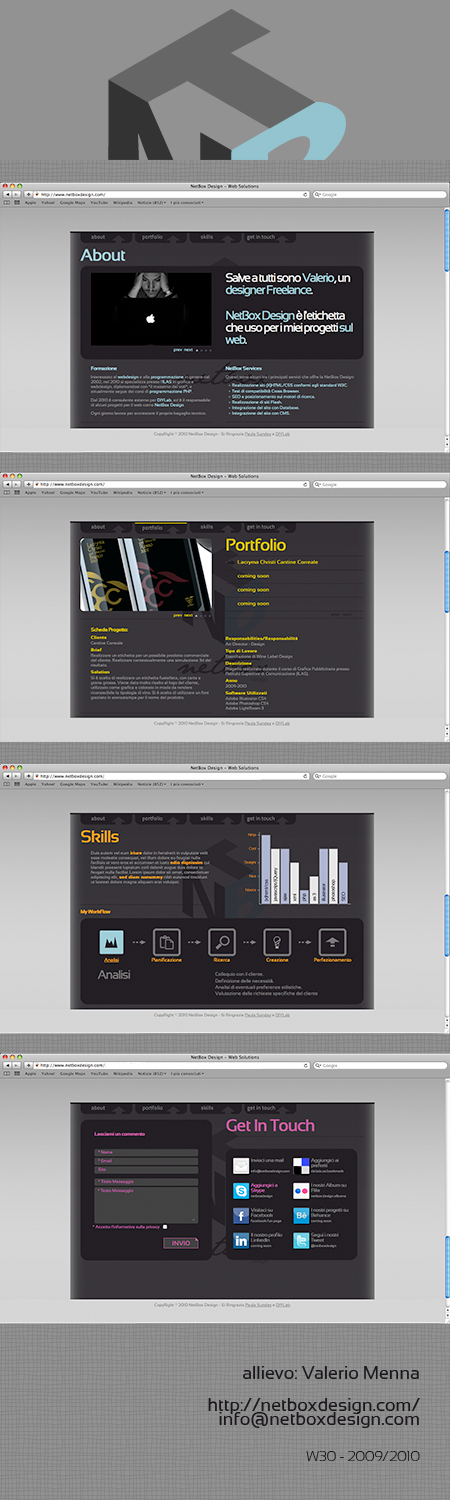Click Google Maps bookmark in Get In Touch window
This screenshot has height=1500, width=450.
[x=72, y=1074]
